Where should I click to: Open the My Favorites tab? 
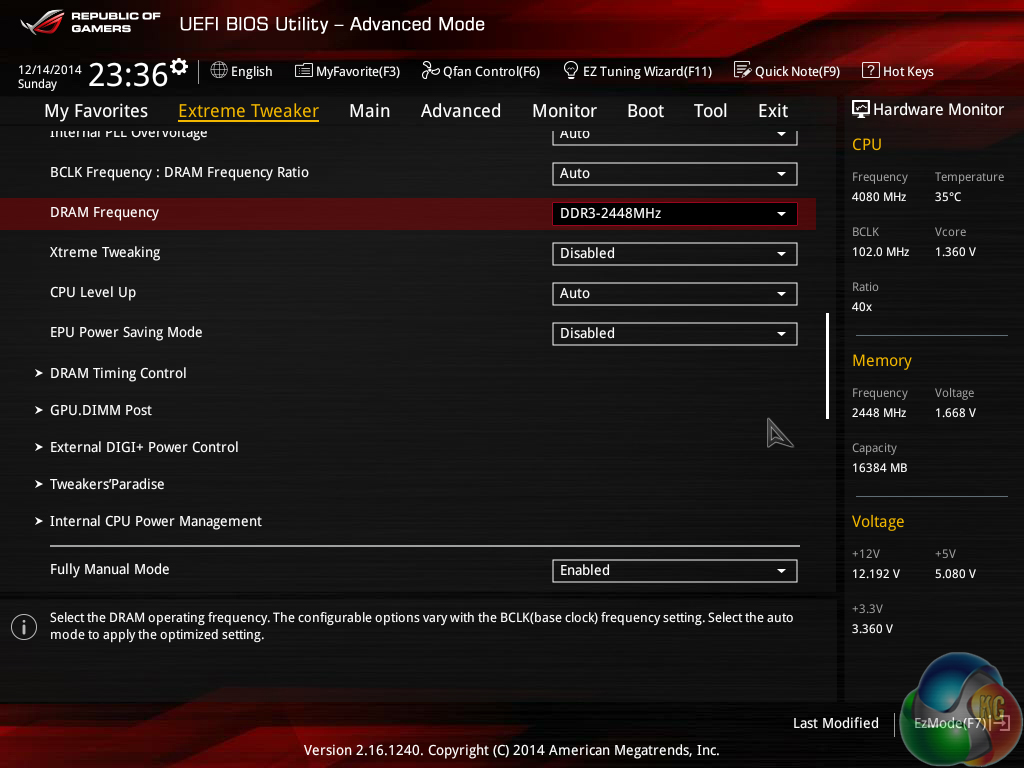96,111
